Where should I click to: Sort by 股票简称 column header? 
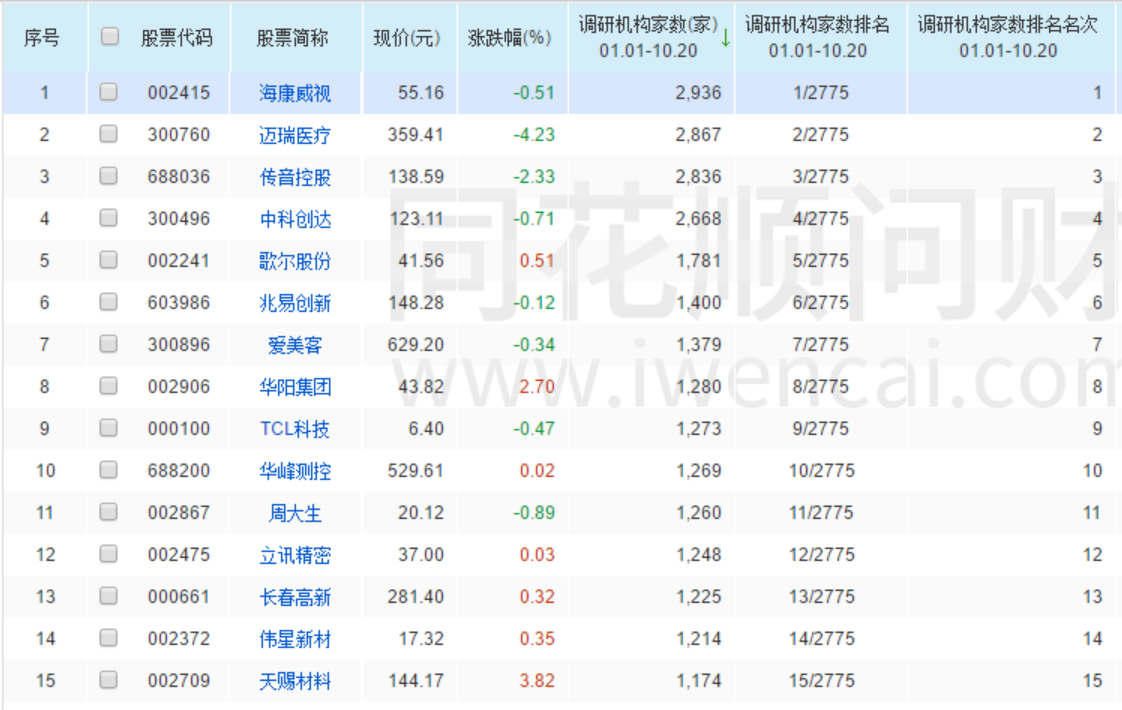click(x=292, y=38)
